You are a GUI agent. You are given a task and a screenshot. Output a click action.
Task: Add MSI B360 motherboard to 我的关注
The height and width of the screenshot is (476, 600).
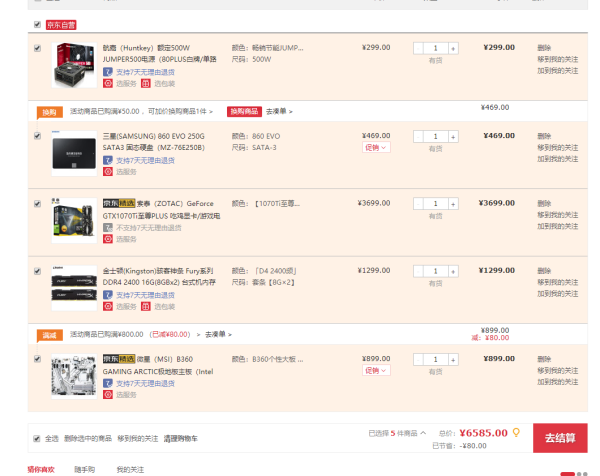pyautogui.click(x=558, y=382)
